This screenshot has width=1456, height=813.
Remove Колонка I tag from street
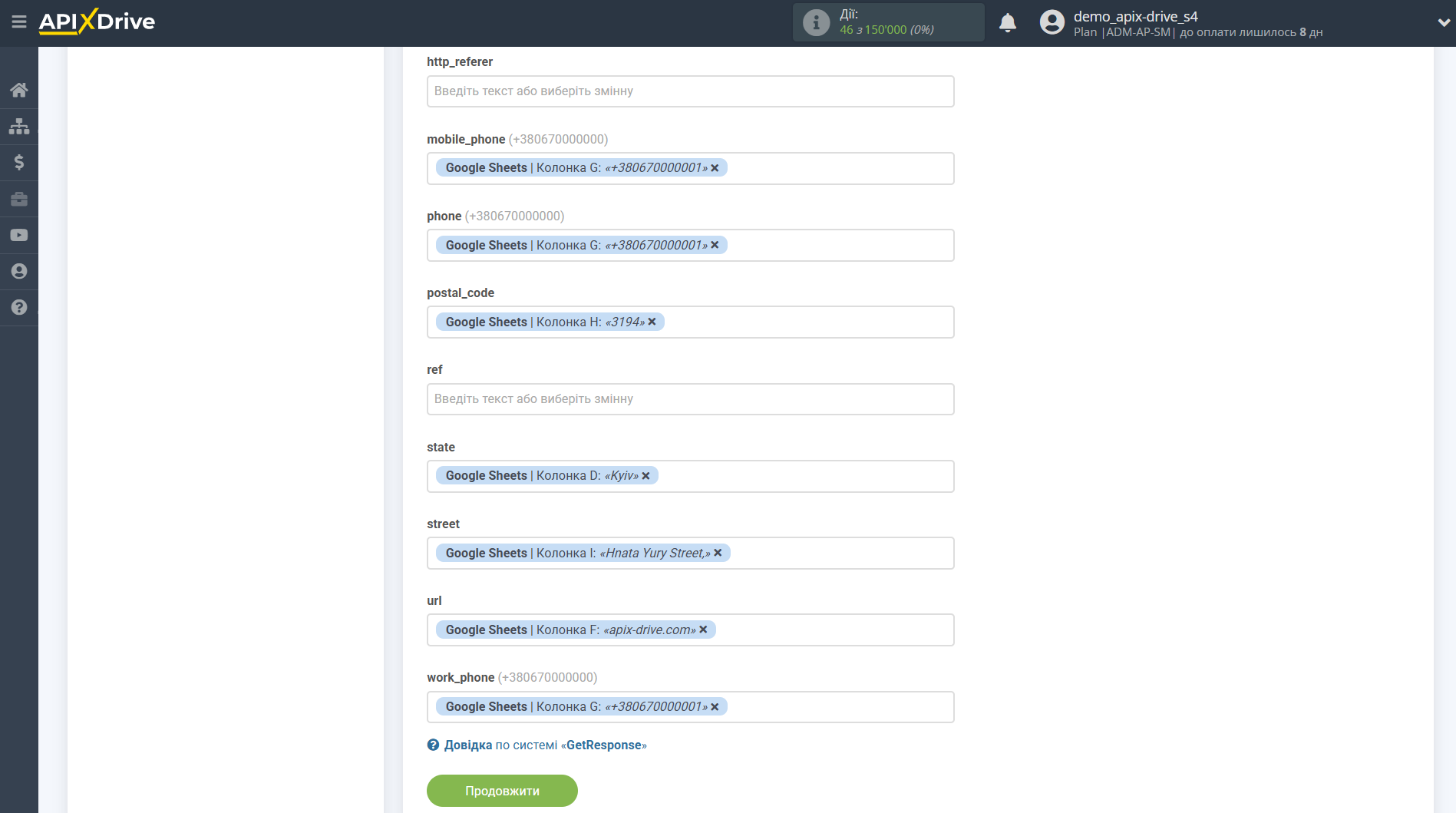(x=718, y=553)
